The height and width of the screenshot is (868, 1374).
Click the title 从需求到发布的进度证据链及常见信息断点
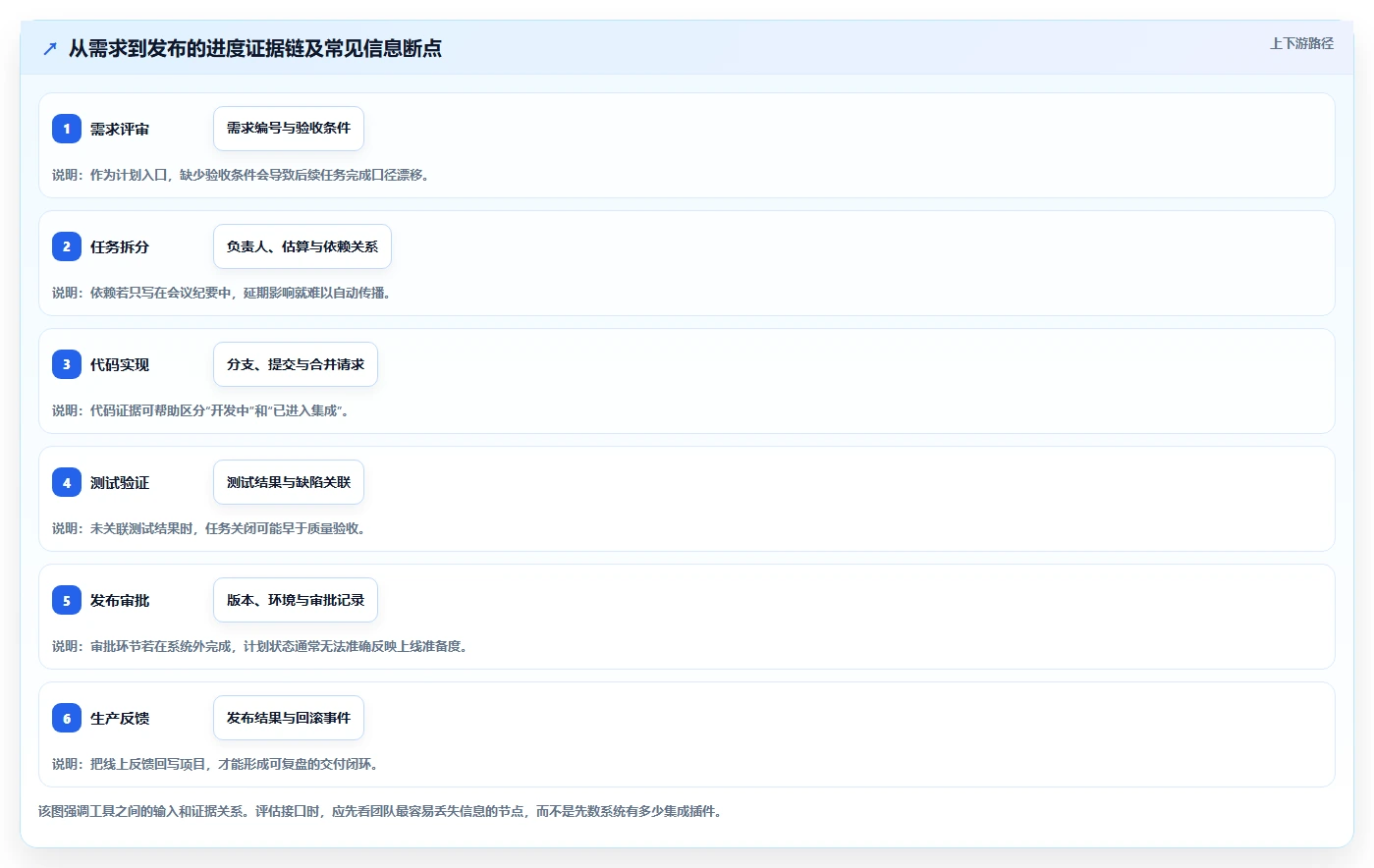255,48
